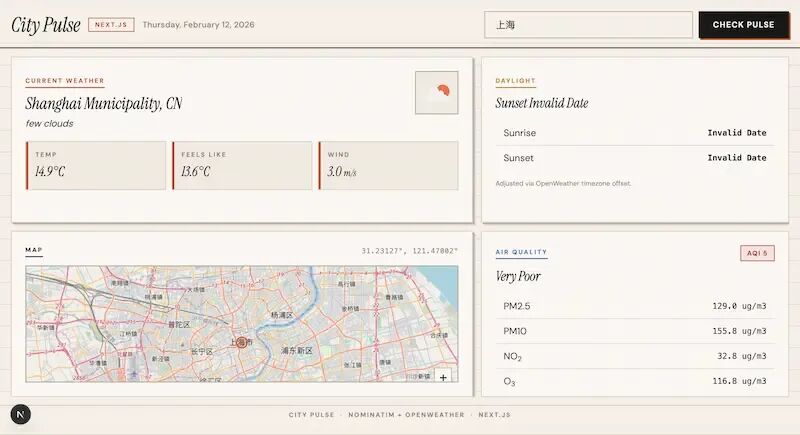Zoom in with the map plus button
The height and width of the screenshot is (435, 800).
443,377
